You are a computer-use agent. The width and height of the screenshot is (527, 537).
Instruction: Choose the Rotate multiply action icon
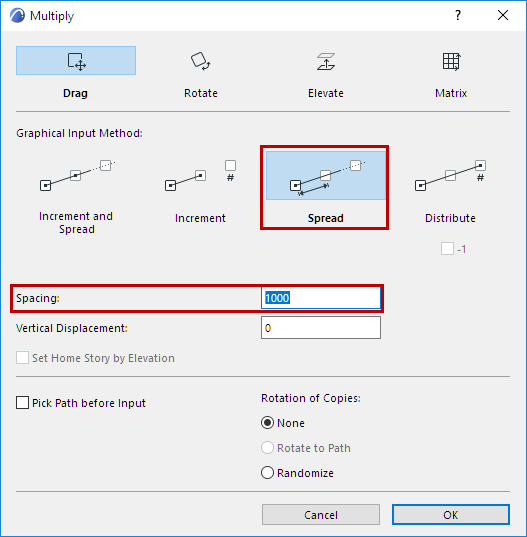click(x=201, y=61)
